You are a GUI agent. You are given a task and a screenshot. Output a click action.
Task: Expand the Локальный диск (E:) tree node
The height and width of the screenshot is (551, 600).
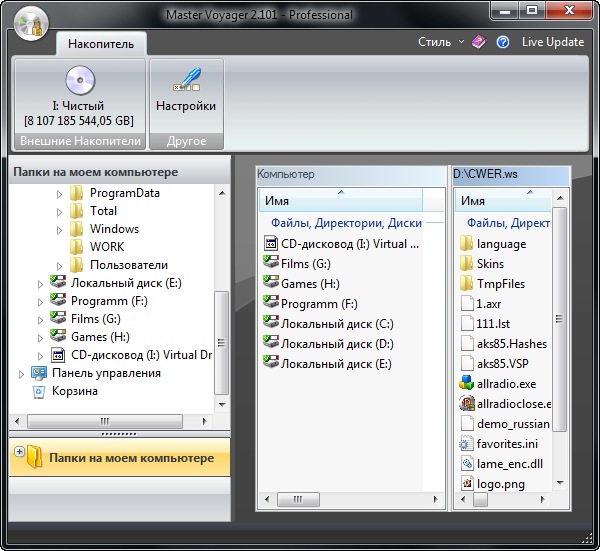(x=41, y=284)
